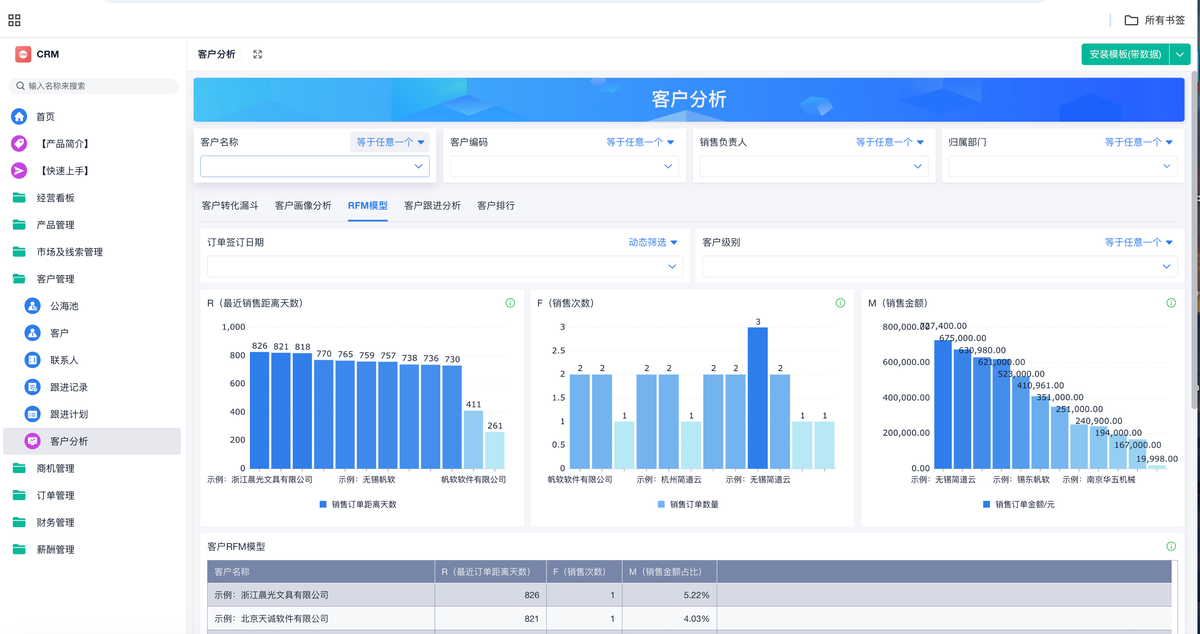Select the RFM模型 tab
The image size is (1200, 634).
(368, 205)
